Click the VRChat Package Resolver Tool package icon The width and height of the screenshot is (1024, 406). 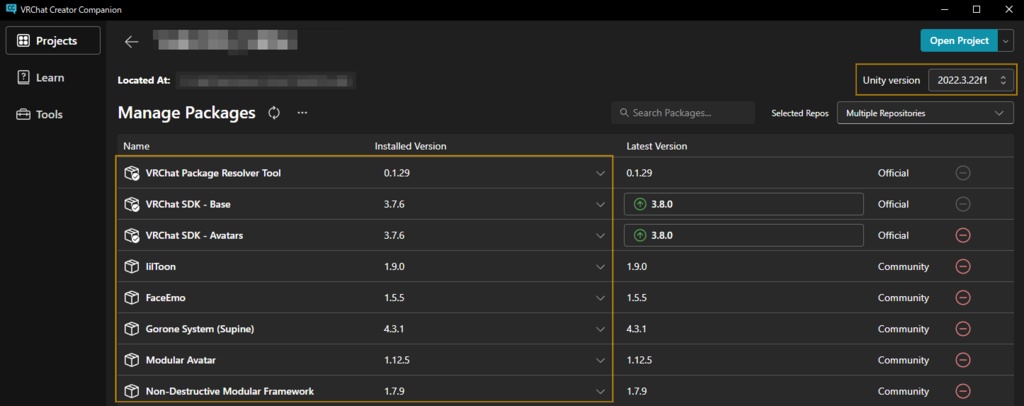(x=131, y=173)
